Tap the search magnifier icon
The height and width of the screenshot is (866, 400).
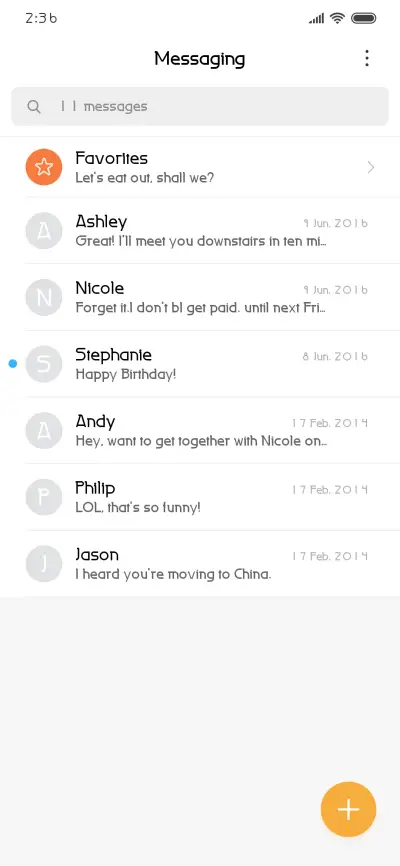tap(34, 107)
